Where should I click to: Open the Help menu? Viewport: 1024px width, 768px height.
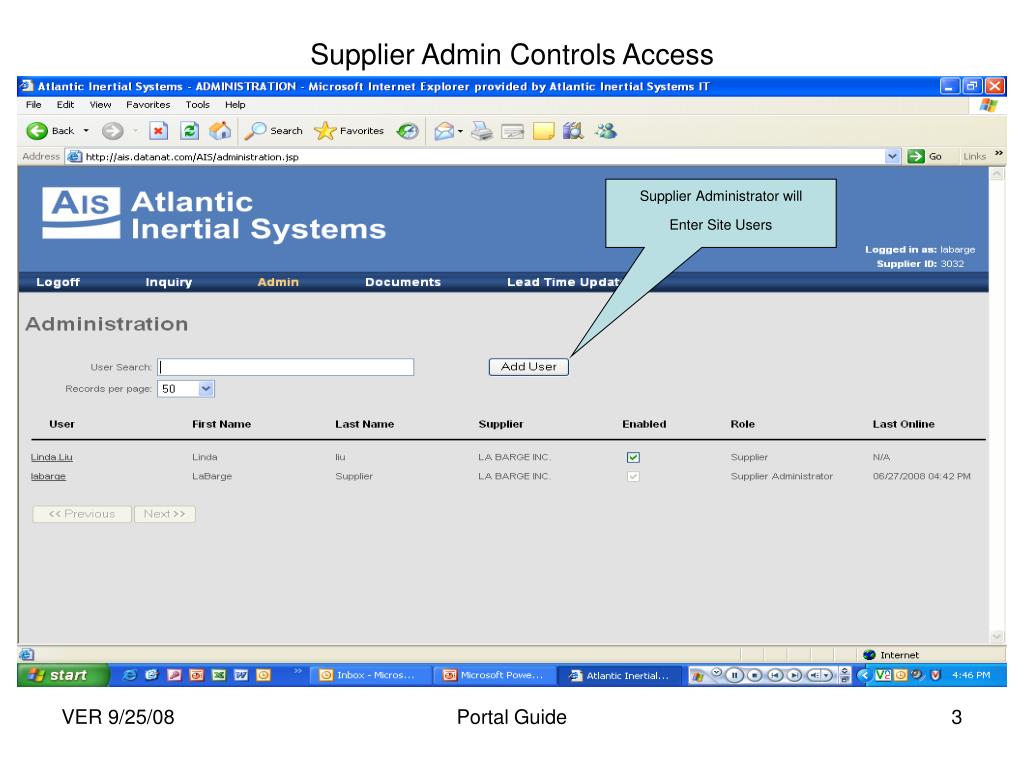click(x=235, y=104)
